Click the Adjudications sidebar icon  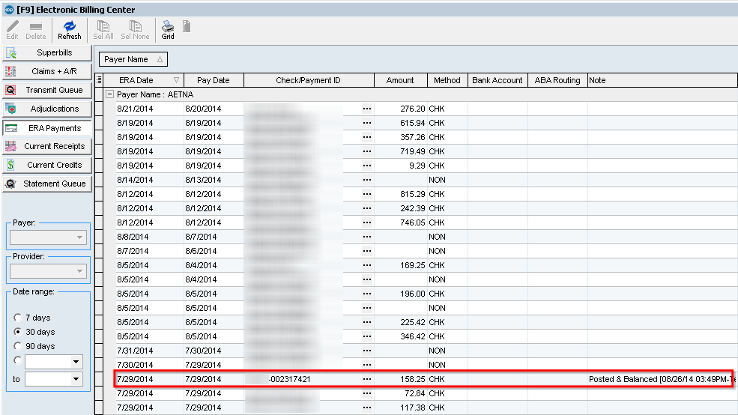[11, 109]
